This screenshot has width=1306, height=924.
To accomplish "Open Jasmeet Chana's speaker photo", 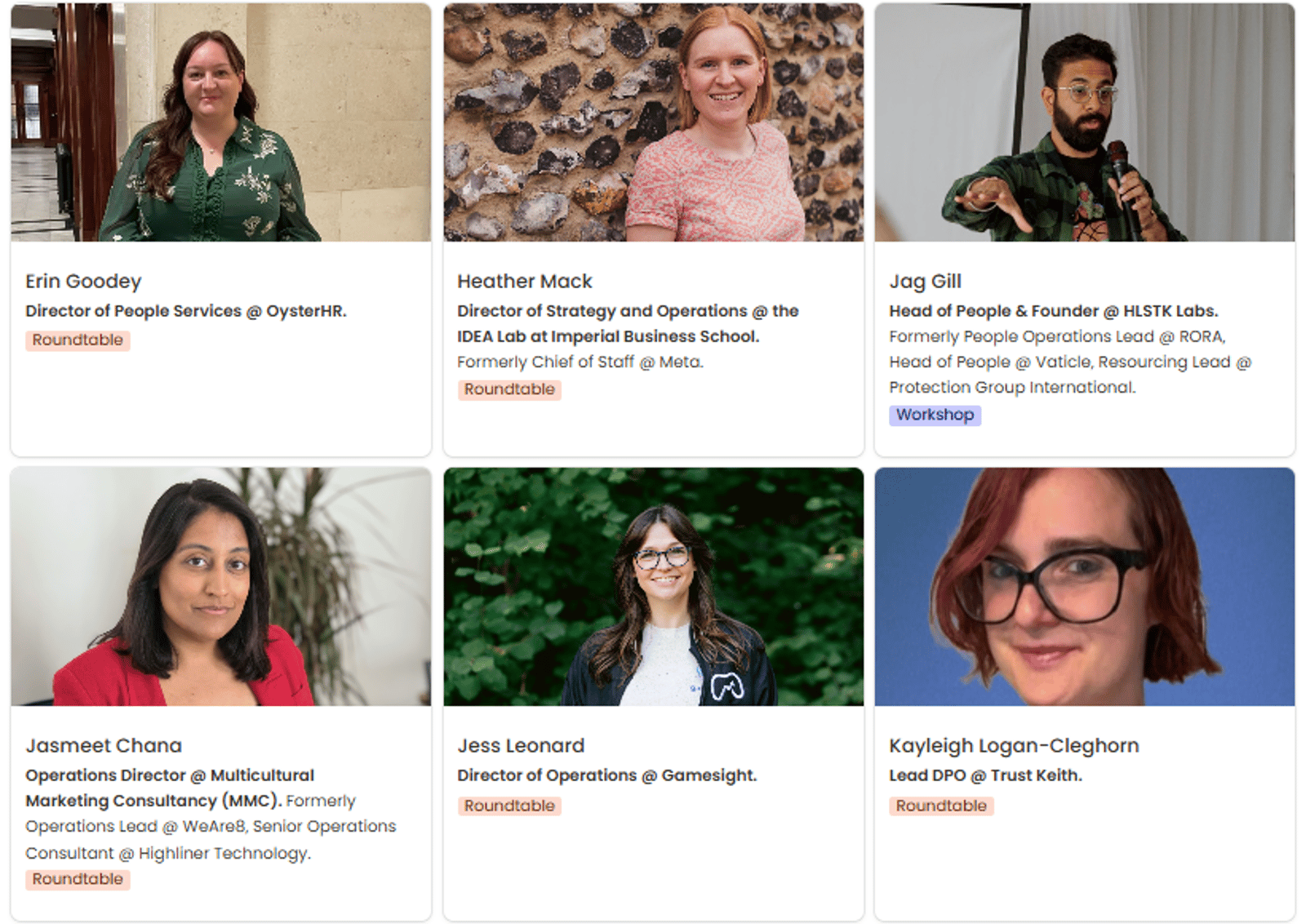I will [220, 586].
